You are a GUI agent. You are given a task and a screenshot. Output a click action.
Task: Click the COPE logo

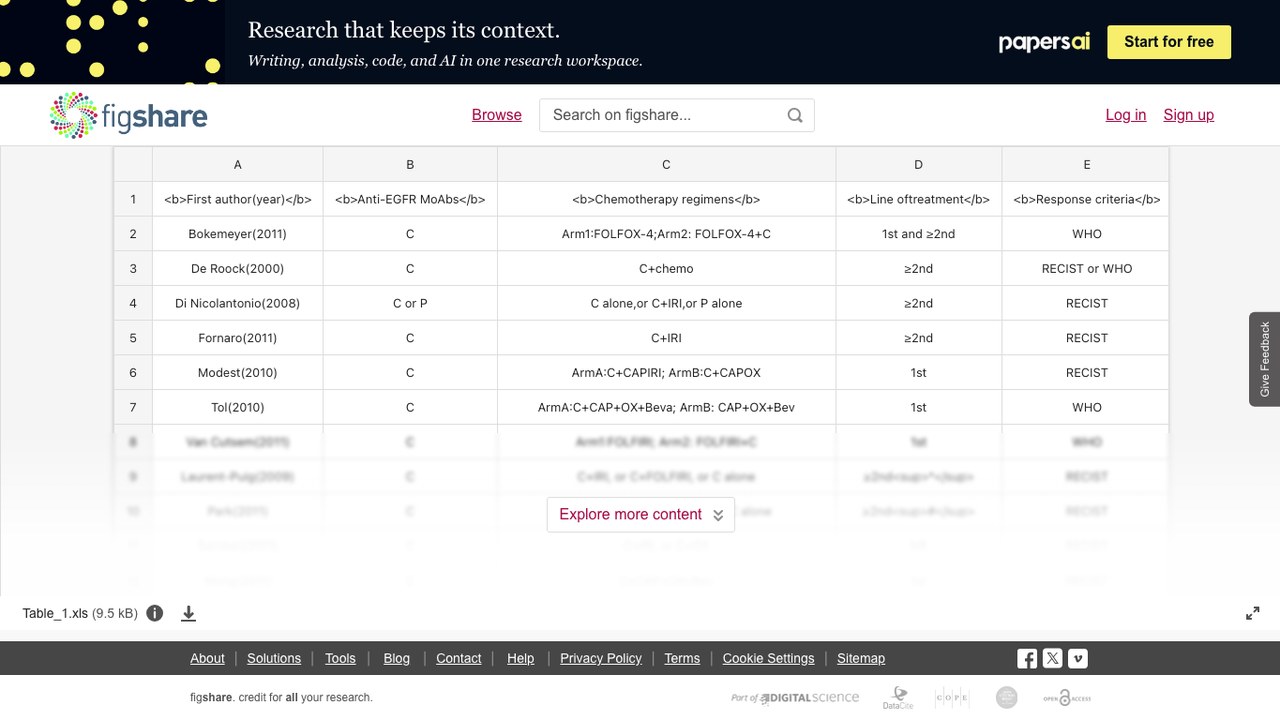951,697
